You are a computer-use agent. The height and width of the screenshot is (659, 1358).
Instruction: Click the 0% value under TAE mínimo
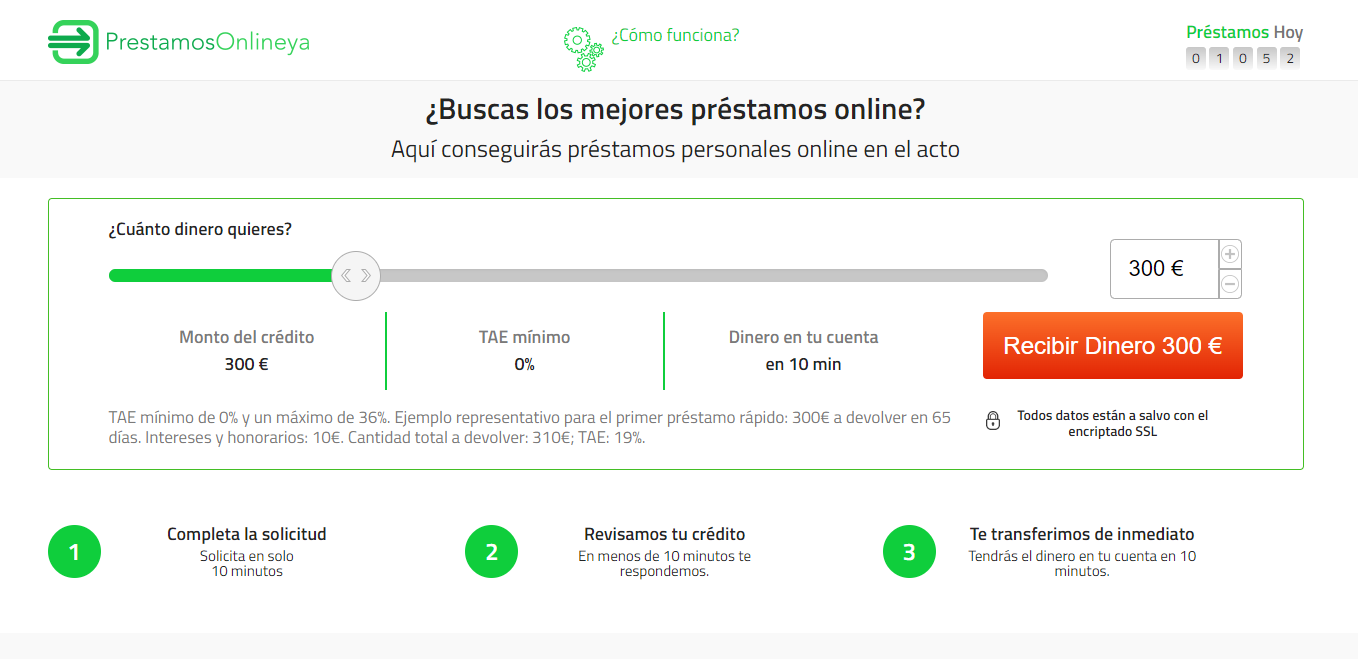coord(524,365)
